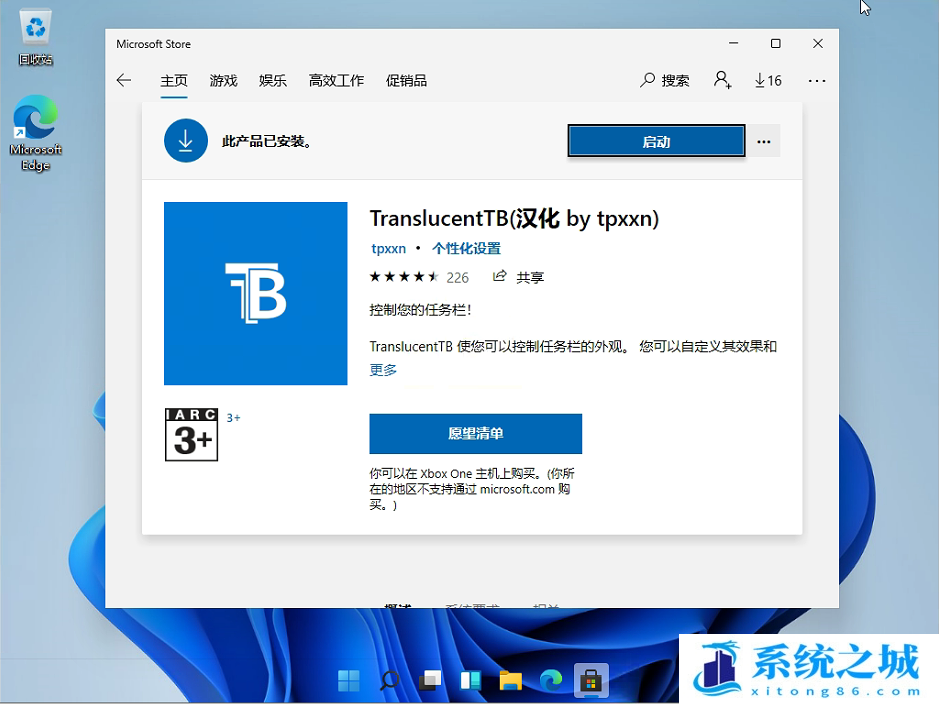This screenshot has width=939, height=704.
Task: Open the tpxxn publisher link
Action: point(389,248)
